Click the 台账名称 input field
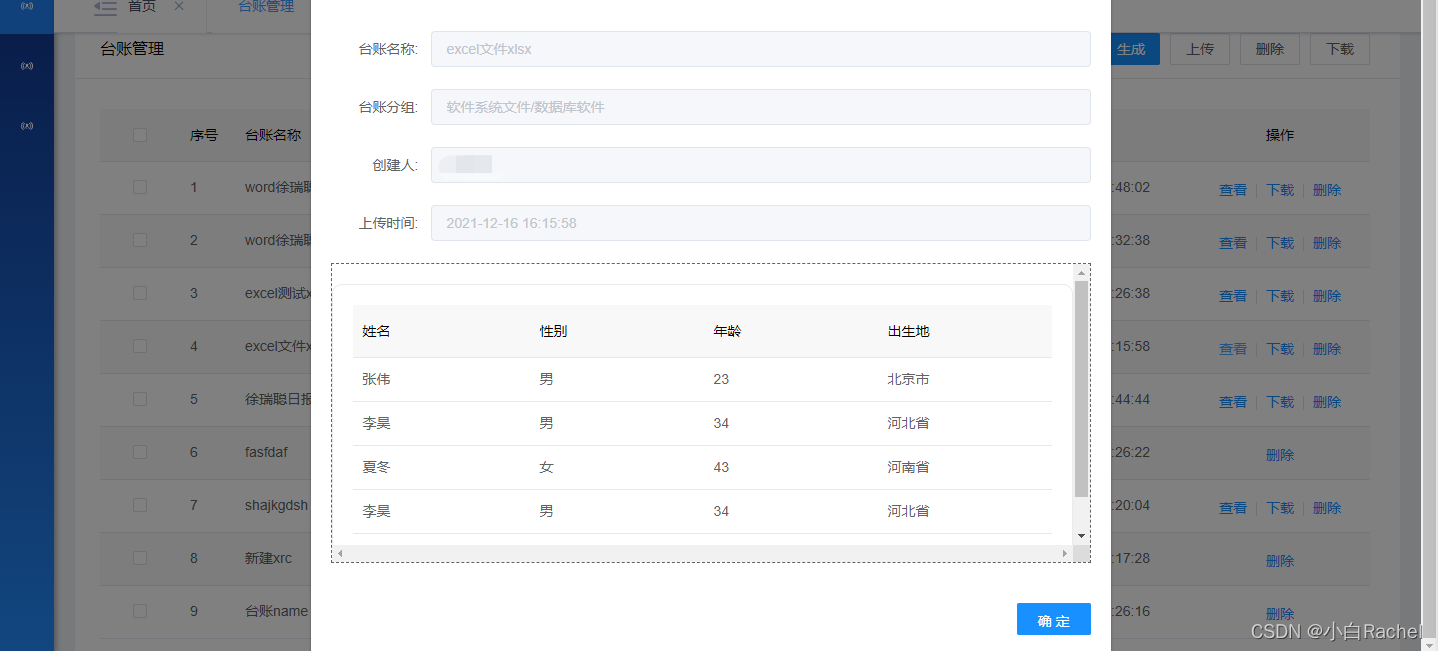Image resolution: width=1438 pixels, height=651 pixels. [x=760, y=49]
